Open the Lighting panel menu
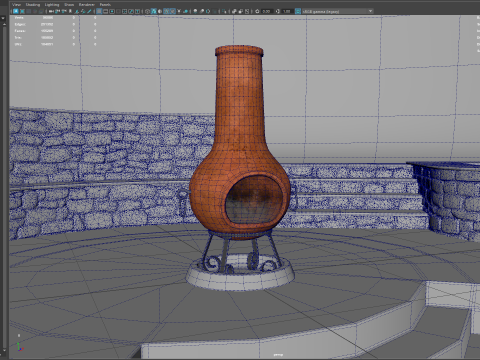 pyautogui.click(x=52, y=5)
